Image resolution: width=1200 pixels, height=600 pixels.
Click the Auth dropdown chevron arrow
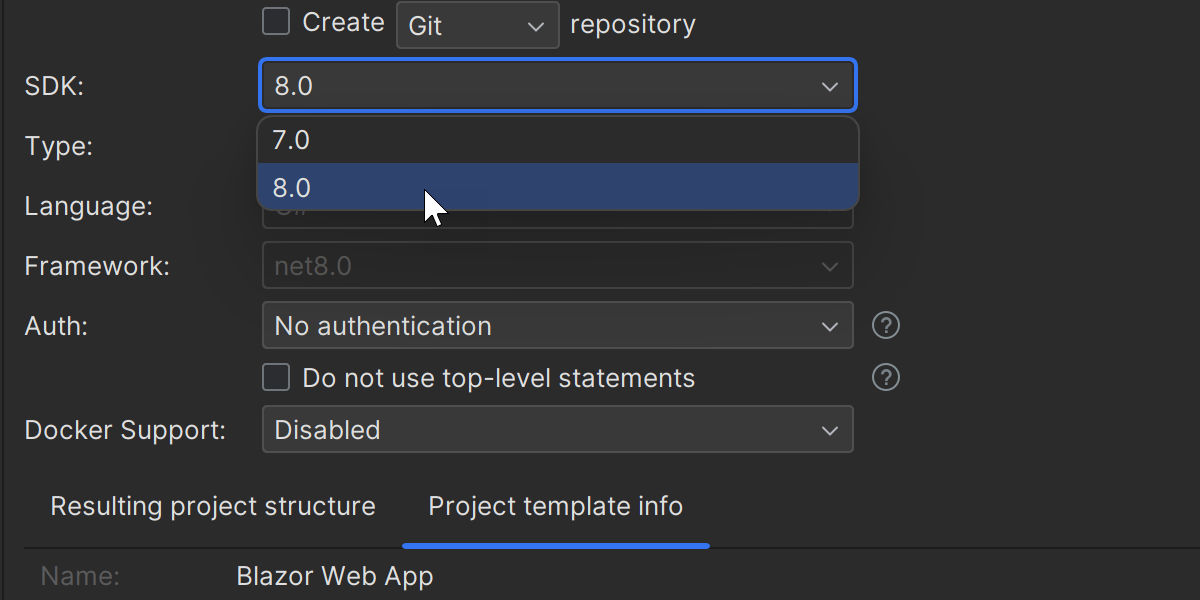coord(830,327)
